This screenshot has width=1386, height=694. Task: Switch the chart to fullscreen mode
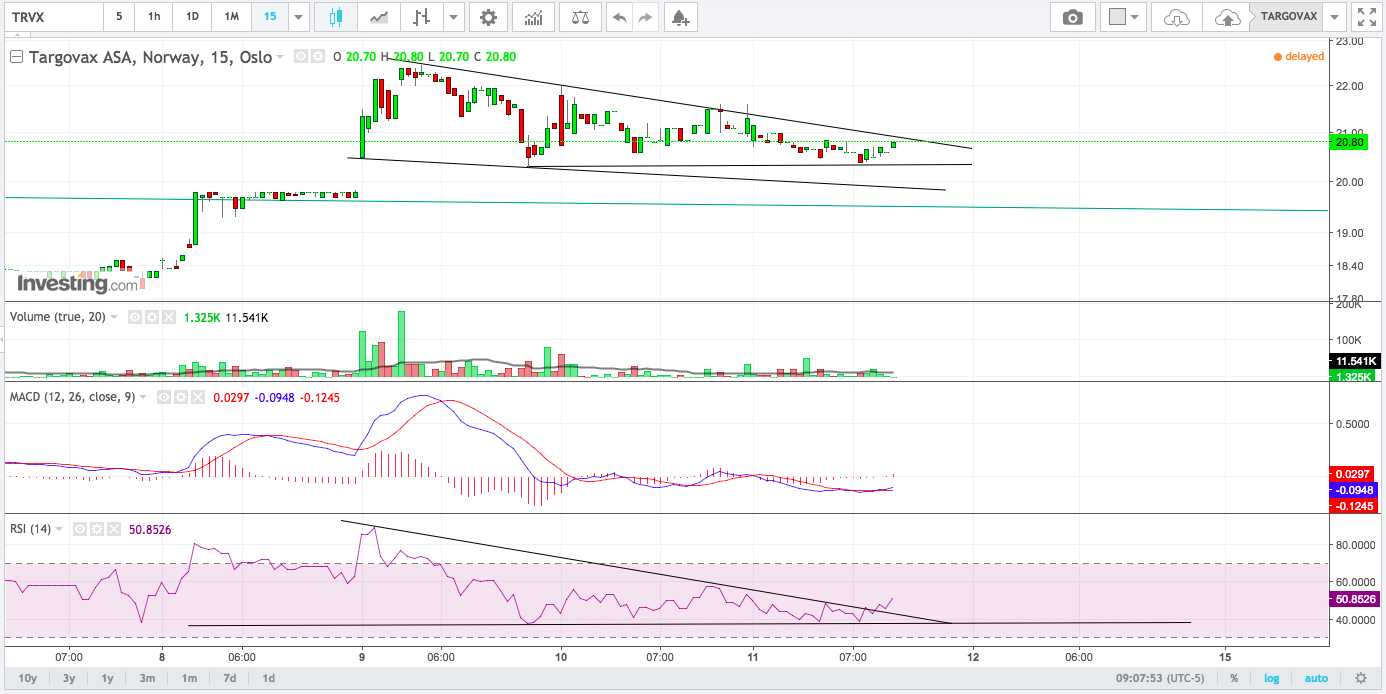(1366, 17)
